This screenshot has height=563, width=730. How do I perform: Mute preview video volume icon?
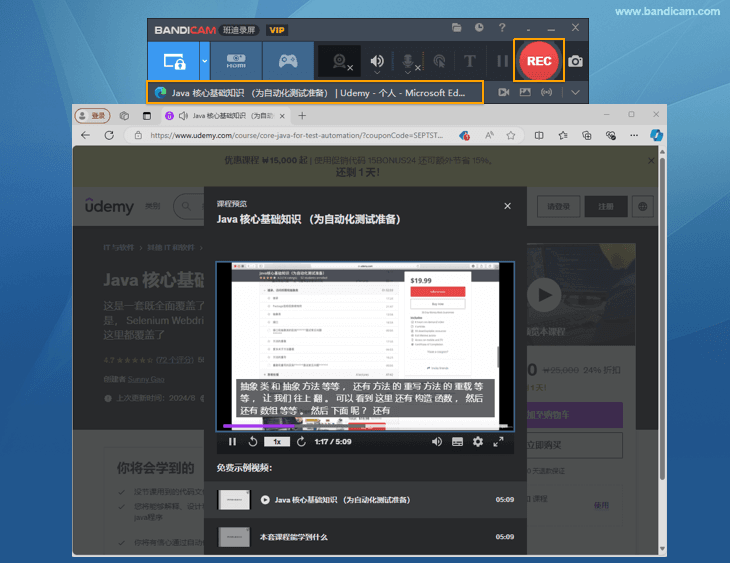point(437,441)
